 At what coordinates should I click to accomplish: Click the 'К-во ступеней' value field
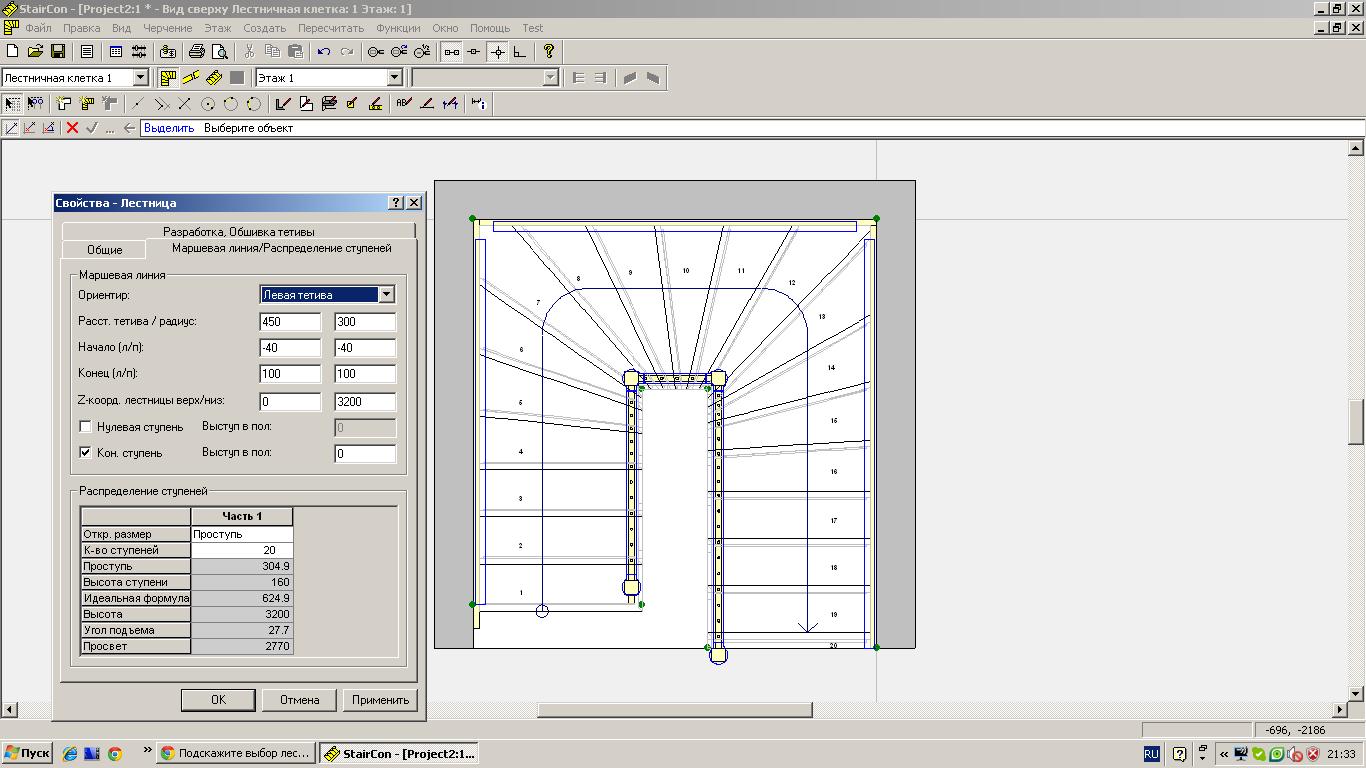(242, 550)
